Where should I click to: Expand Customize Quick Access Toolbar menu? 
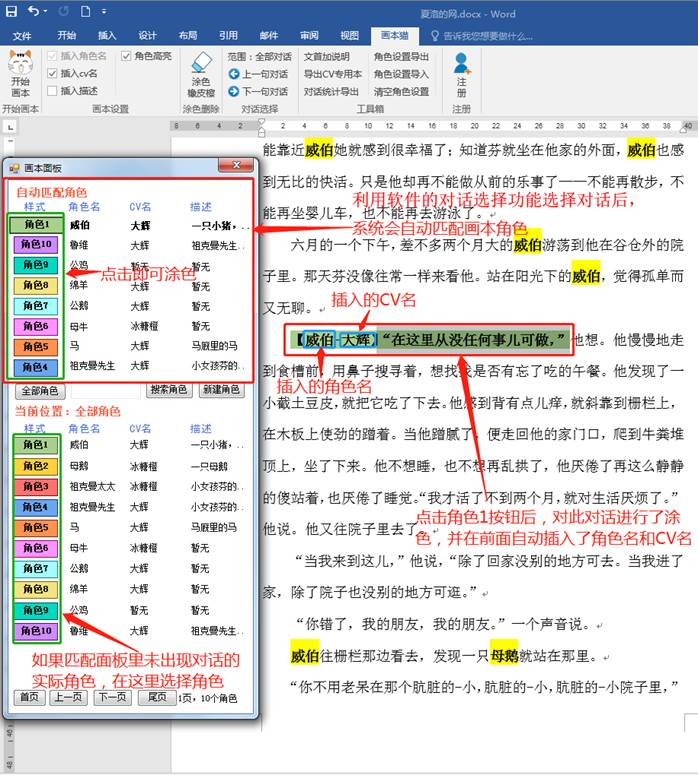coord(104,11)
